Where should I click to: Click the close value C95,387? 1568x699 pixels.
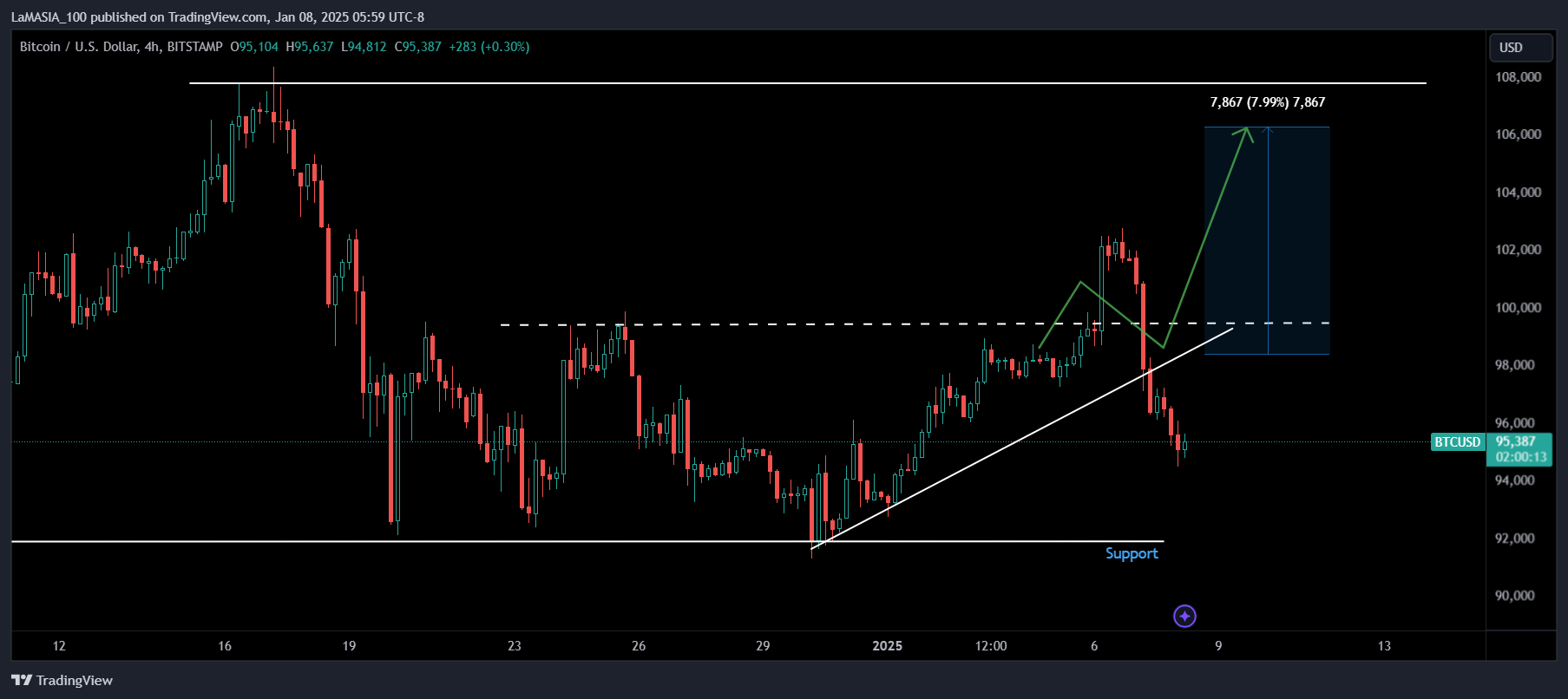tap(418, 47)
